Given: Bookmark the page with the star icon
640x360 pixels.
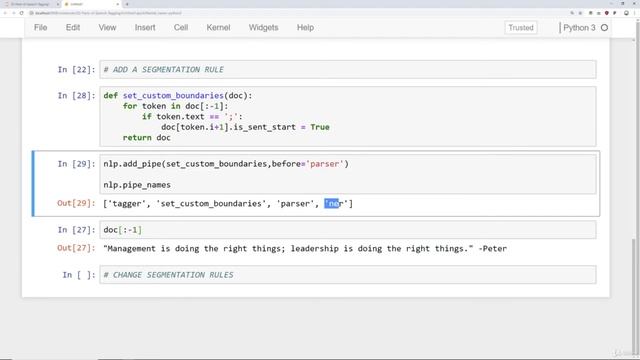Looking at the screenshot, I should [x=580, y=13].
